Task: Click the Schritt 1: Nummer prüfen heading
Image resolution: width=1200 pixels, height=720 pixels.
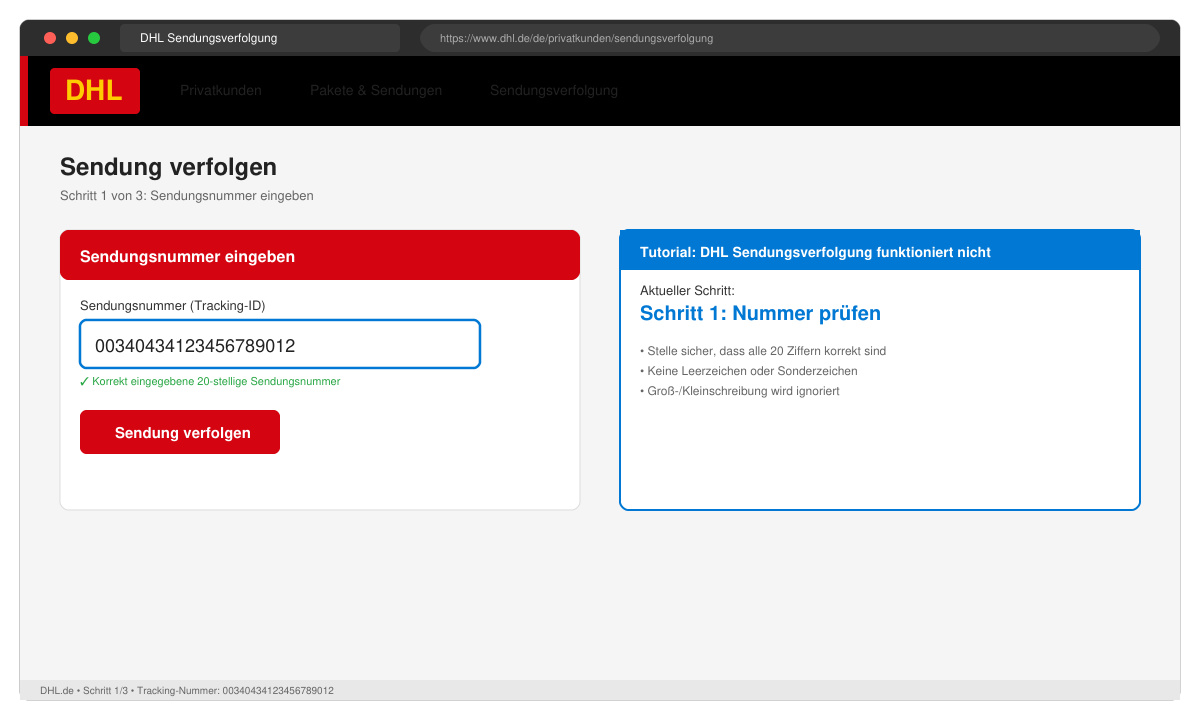Action: [x=760, y=313]
